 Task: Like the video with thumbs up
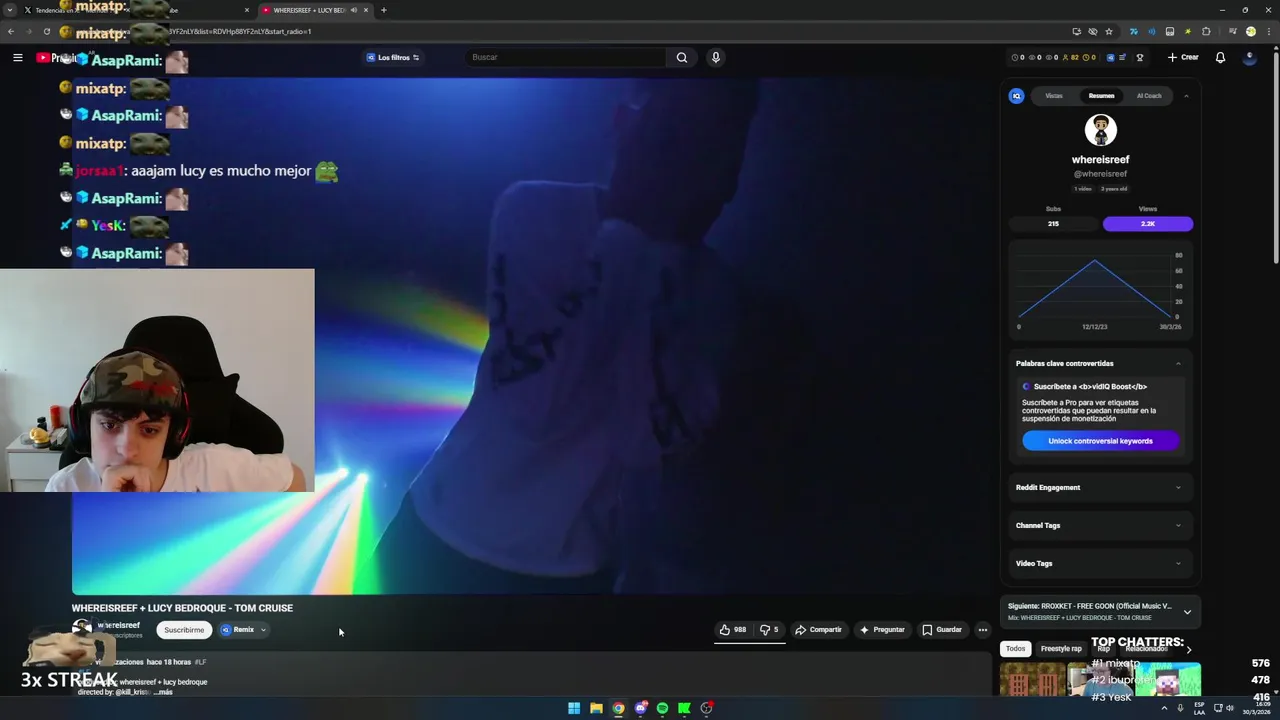(732, 630)
